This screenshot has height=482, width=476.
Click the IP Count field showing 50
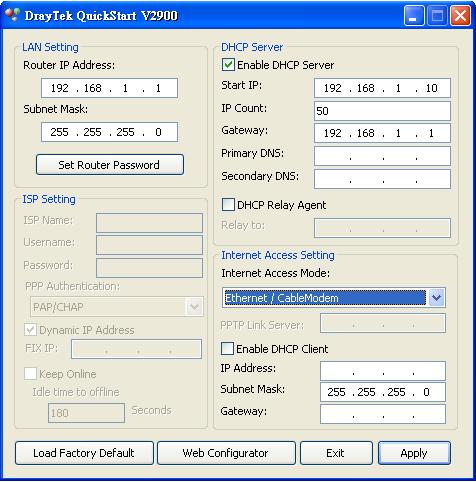point(382,111)
